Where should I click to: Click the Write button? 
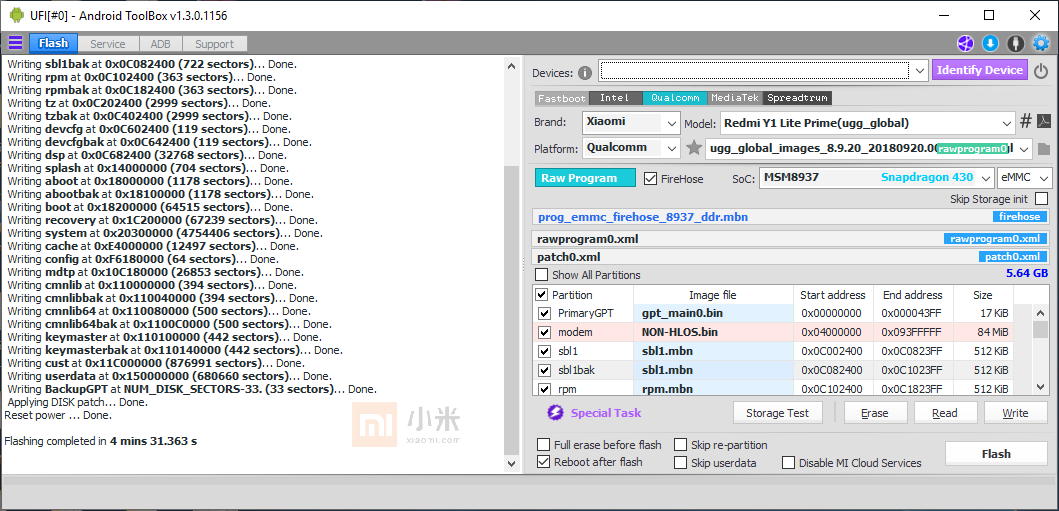tap(1015, 413)
